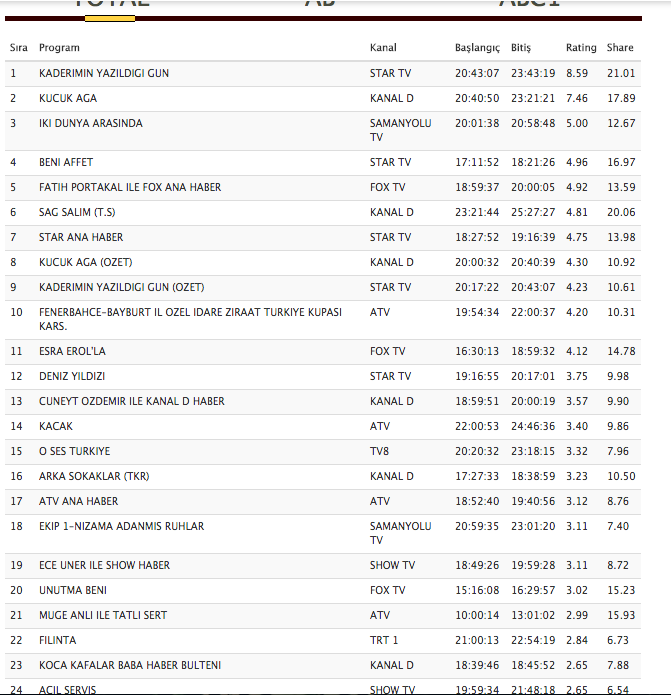
Task: Click start time 20:43:07
Action: pos(477,73)
